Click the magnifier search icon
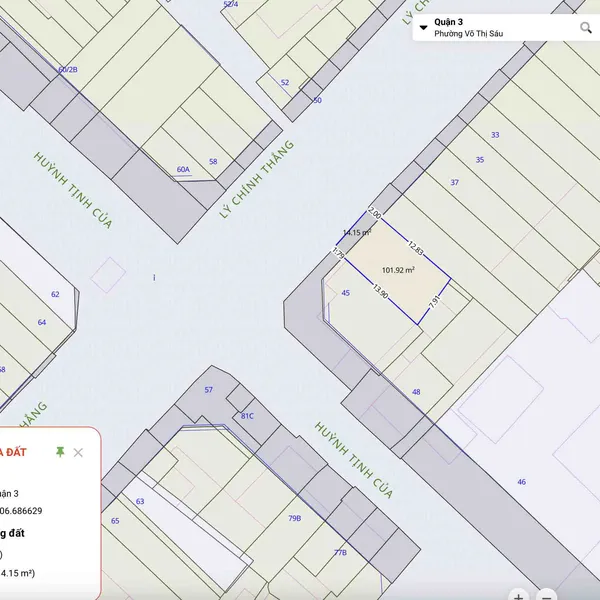This screenshot has height=600, width=600. point(586,28)
